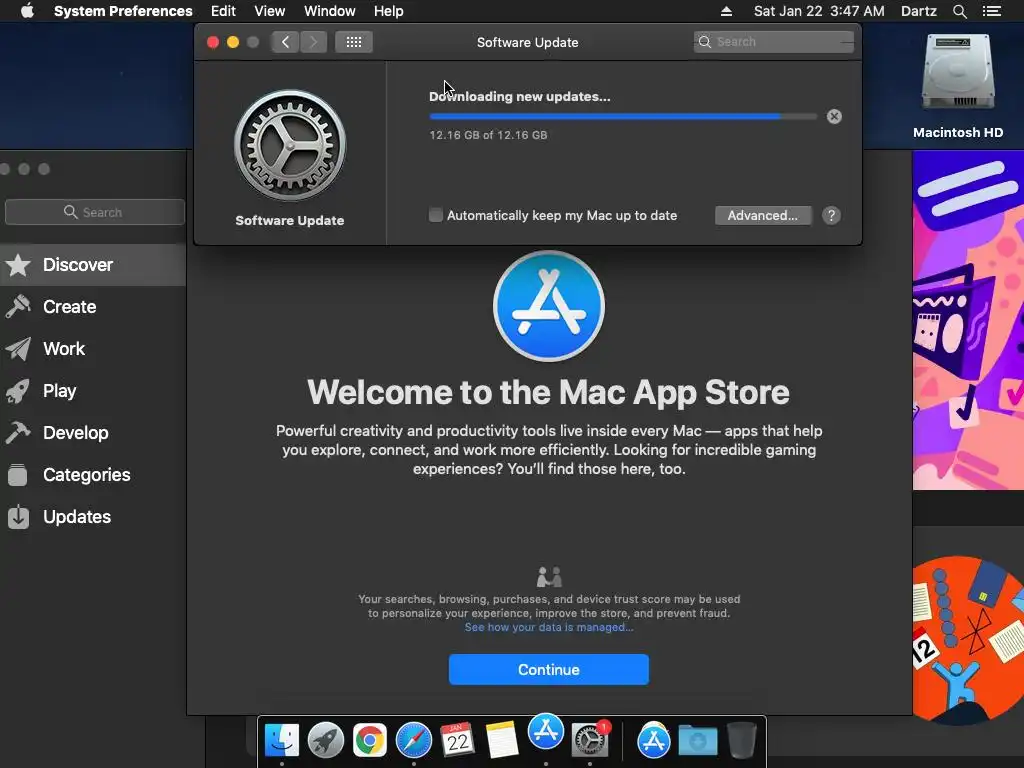Screen dimensions: 1024x768
Task: Open the Downloads folder in the Dock
Action: pyautogui.click(x=697, y=741)
